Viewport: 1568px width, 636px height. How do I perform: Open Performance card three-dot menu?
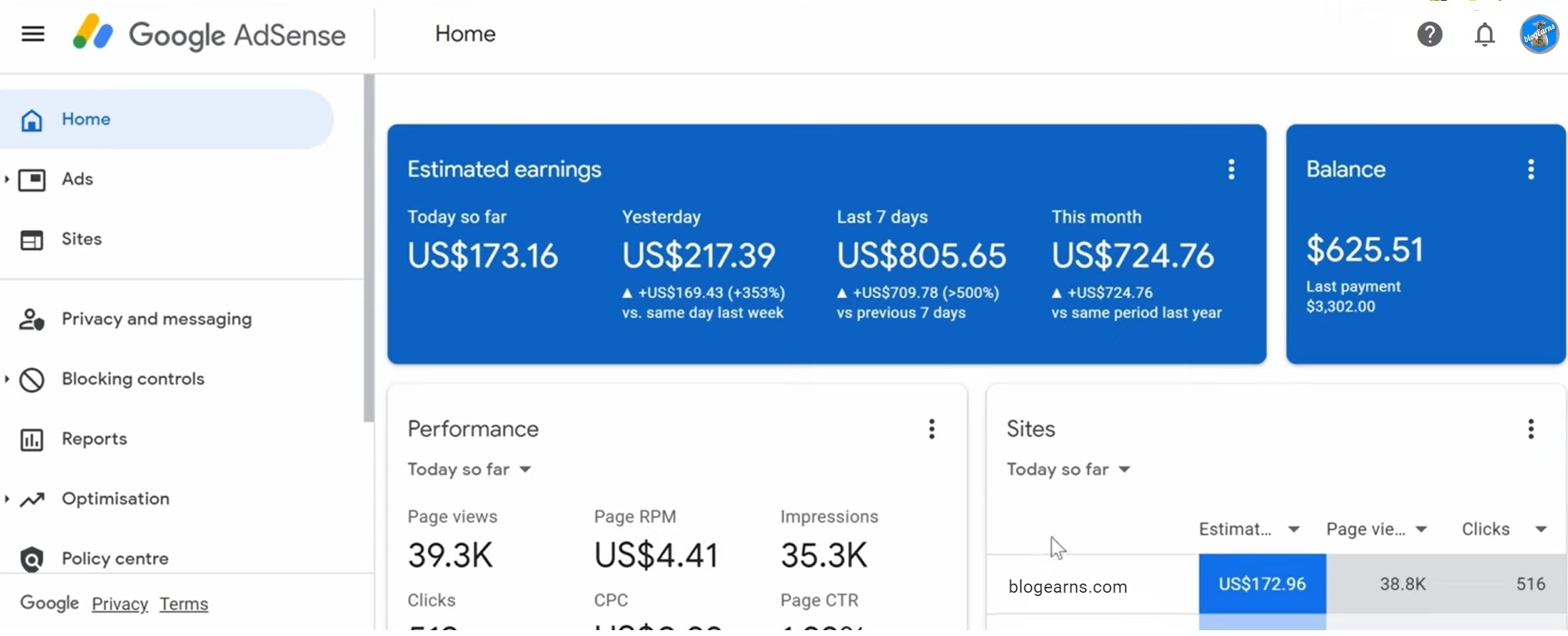click(x=931, y=430)
